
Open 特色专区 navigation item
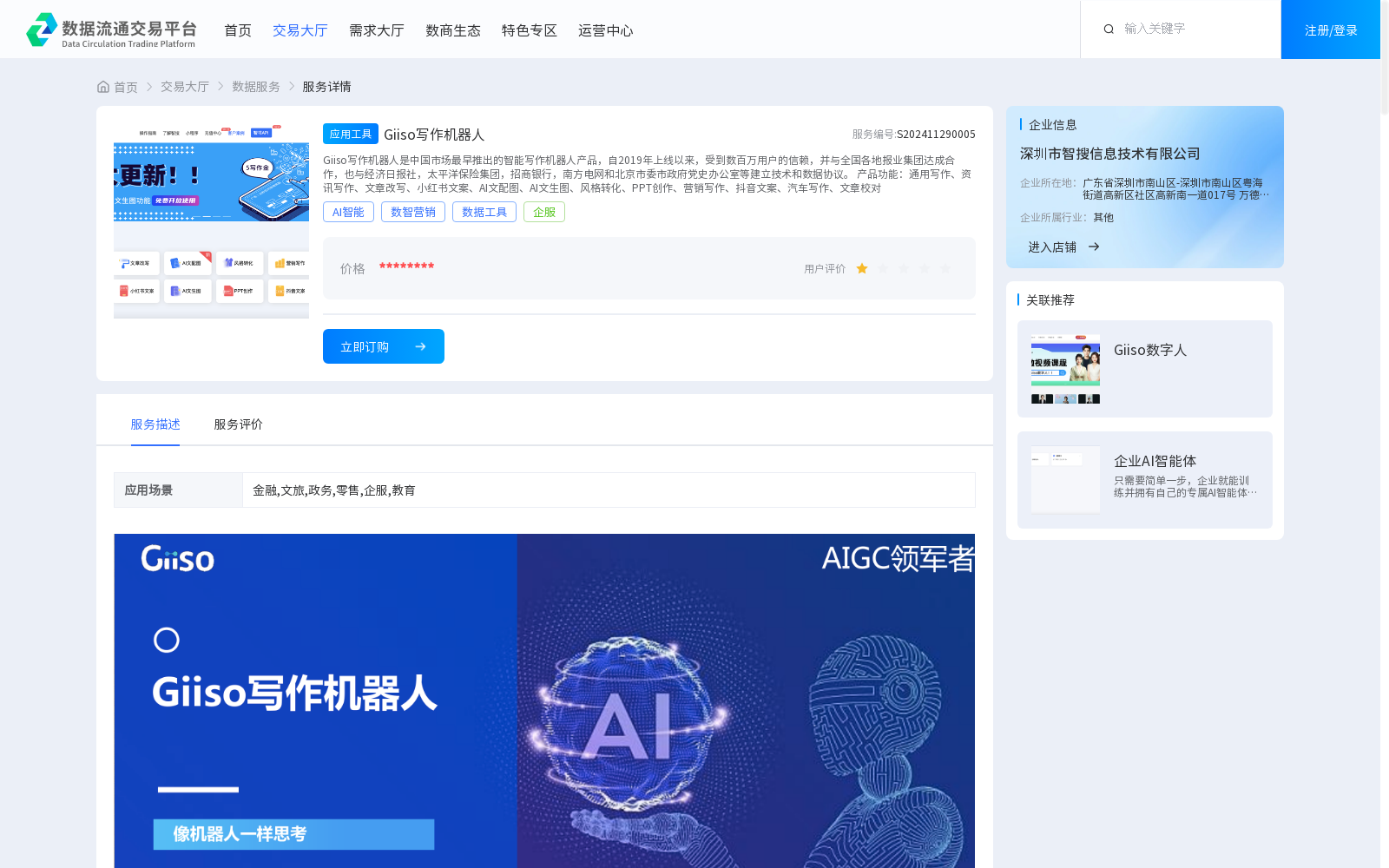pos(530,30)
